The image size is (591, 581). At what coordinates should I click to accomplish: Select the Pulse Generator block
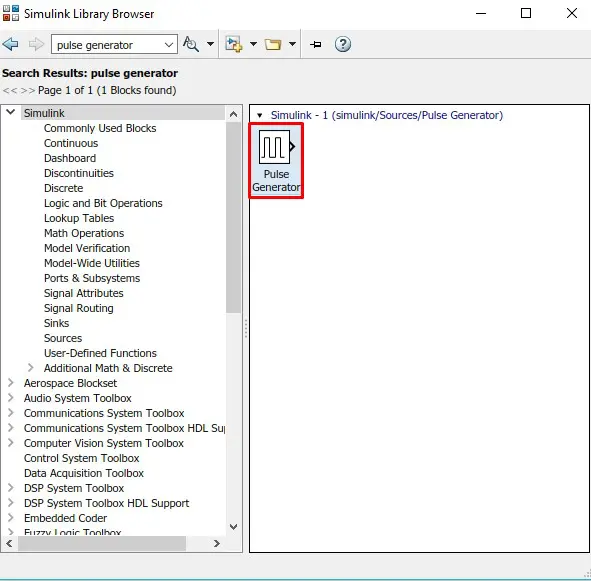point(276,161)
